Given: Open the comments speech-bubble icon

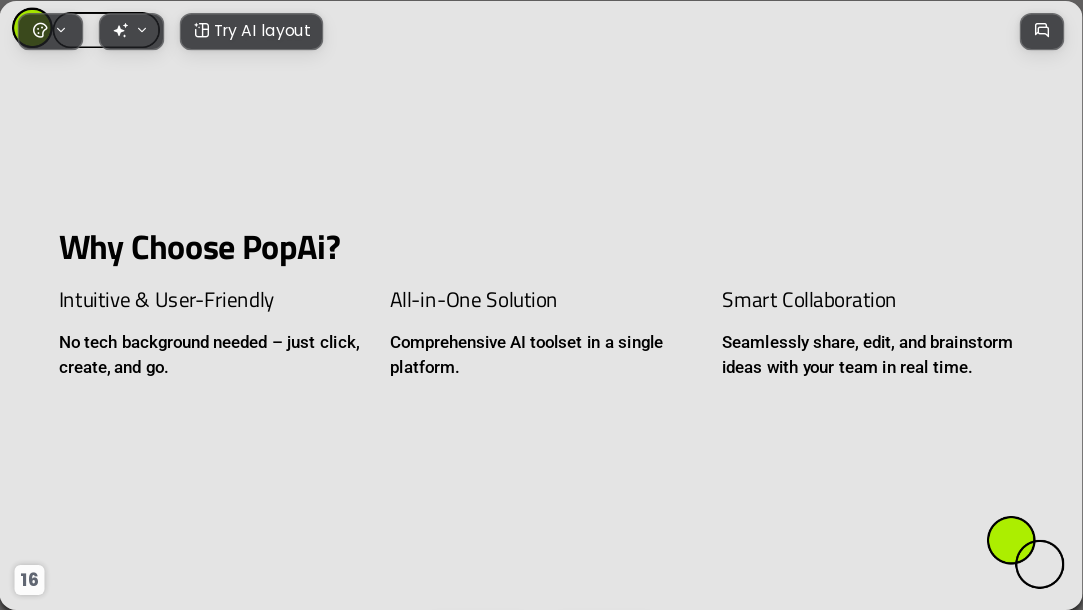Looking at the screenshot, I should (x=1042, y=30).
